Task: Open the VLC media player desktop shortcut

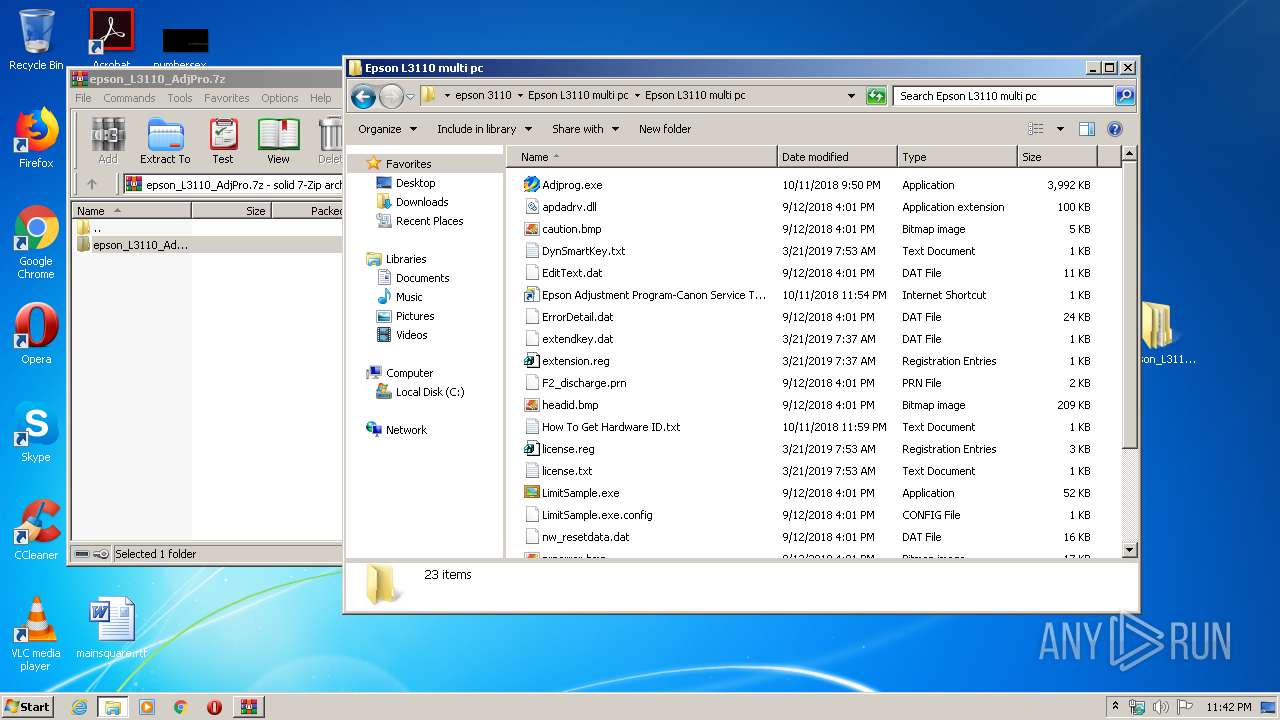Action: [x=36, y=635]
